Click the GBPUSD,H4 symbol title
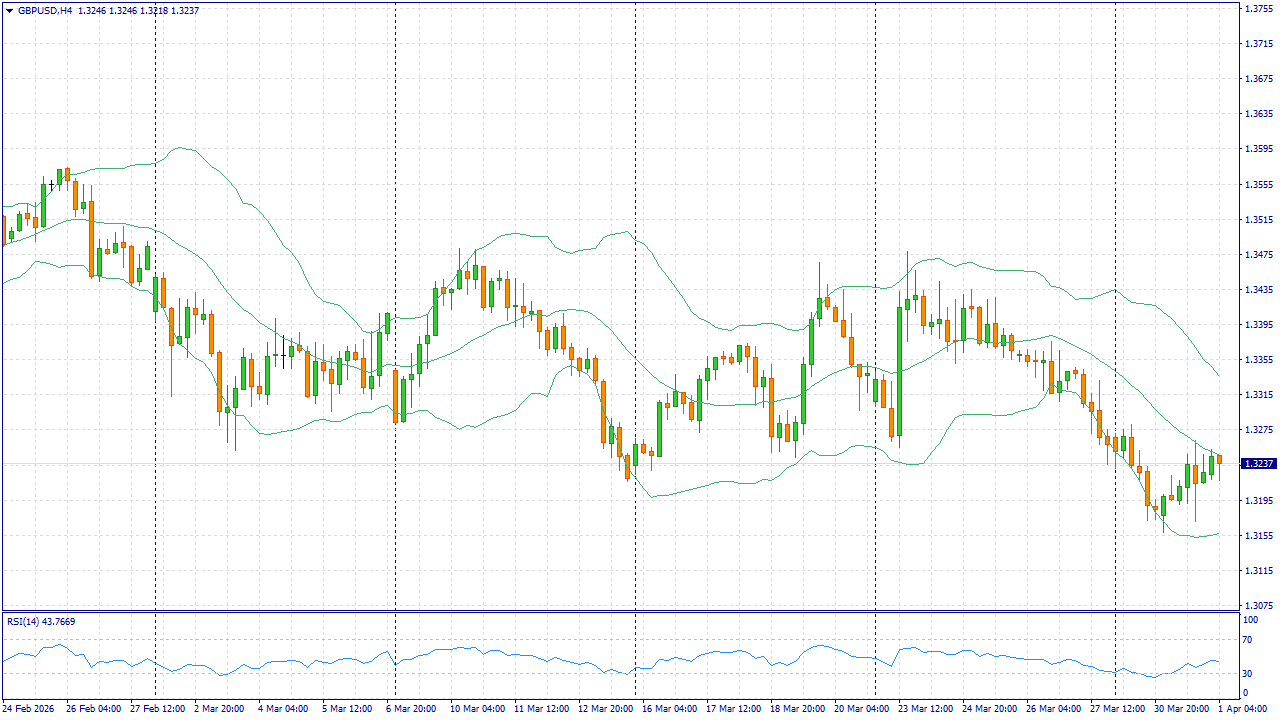Image resolution: width=1280 pixels, height=720 pixels. 44,11
